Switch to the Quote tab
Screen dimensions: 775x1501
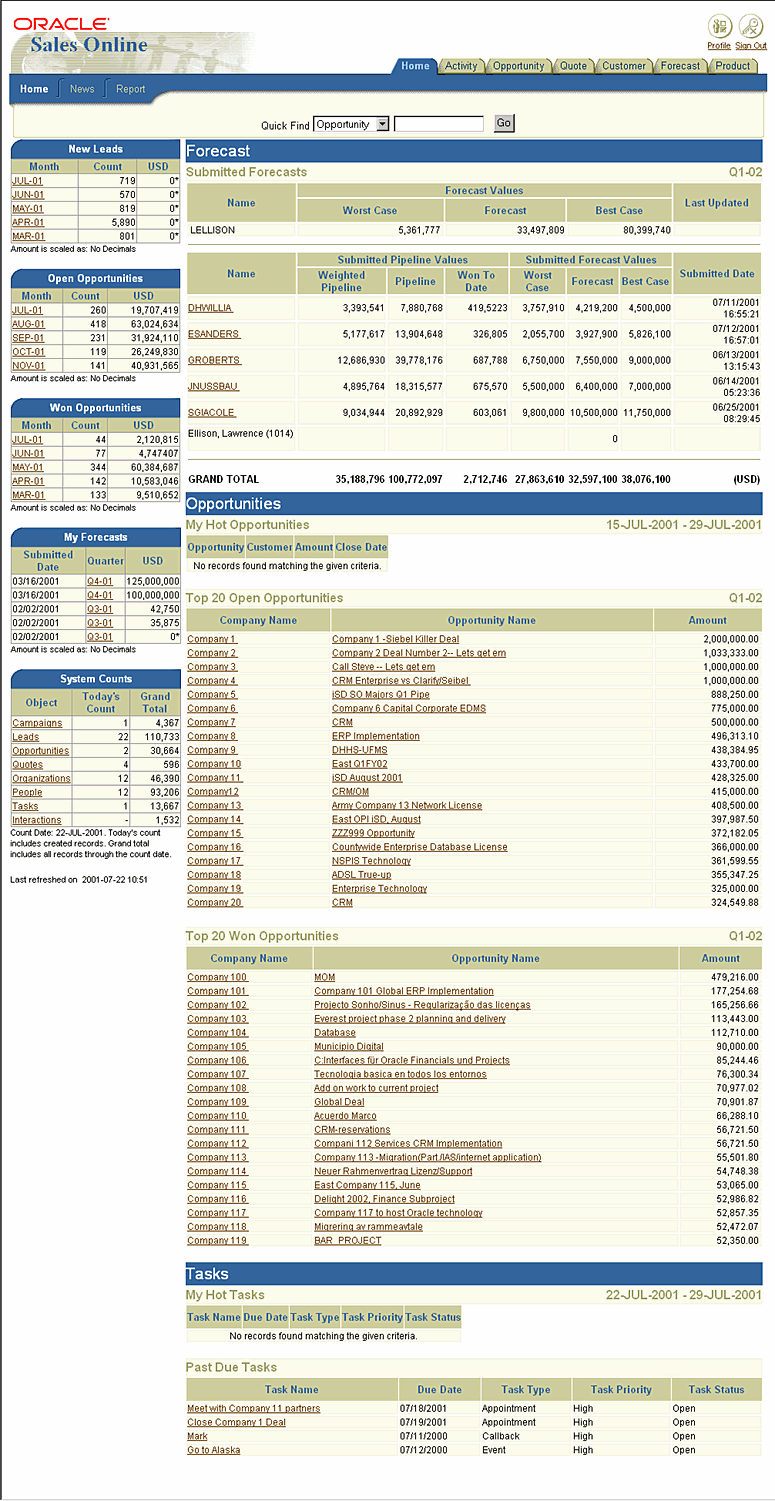(573, 66)
